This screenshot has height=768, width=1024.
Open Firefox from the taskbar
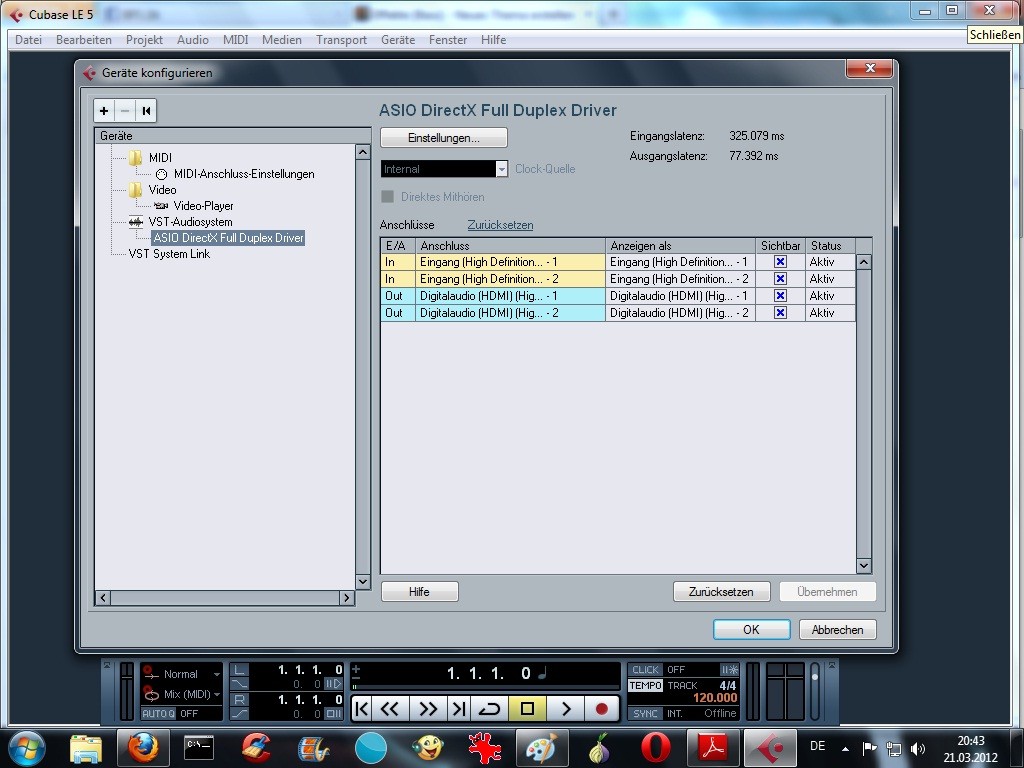coord(142,747)
